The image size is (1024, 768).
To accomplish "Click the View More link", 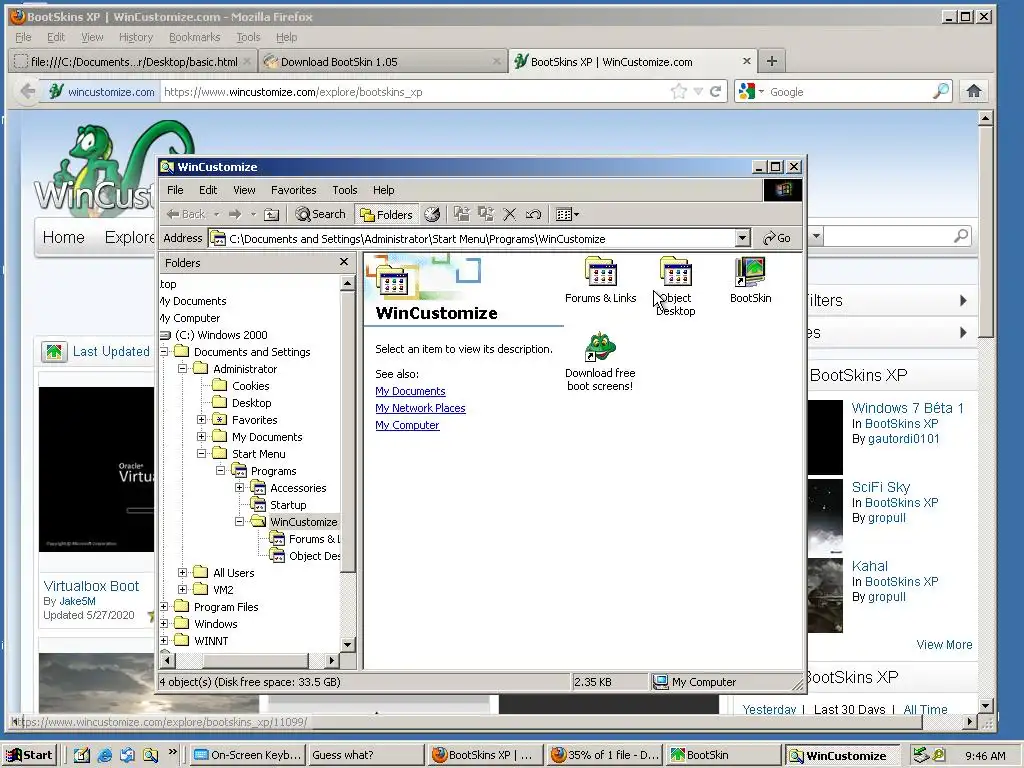I will [944, 645].
